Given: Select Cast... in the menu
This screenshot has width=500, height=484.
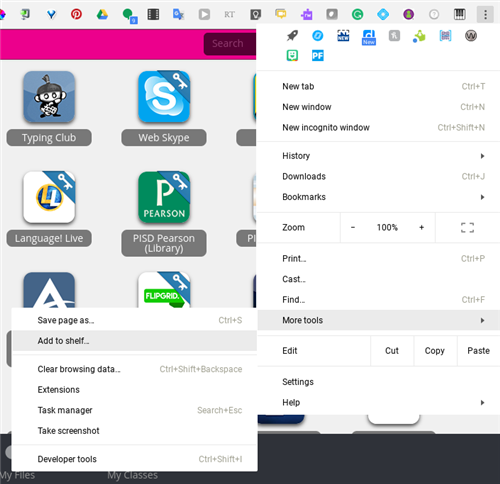Looking at the screenshot, I should (379, 279).
